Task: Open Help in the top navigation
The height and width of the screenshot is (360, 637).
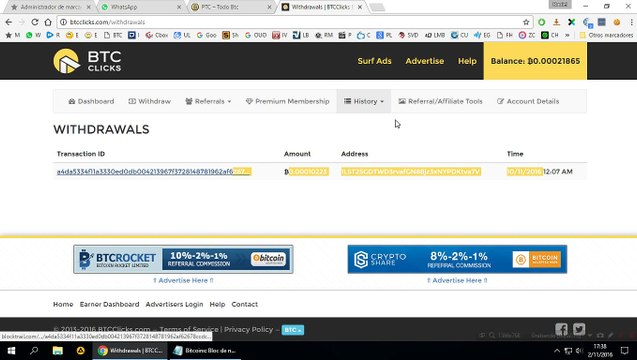Action: tap(467, 61)
